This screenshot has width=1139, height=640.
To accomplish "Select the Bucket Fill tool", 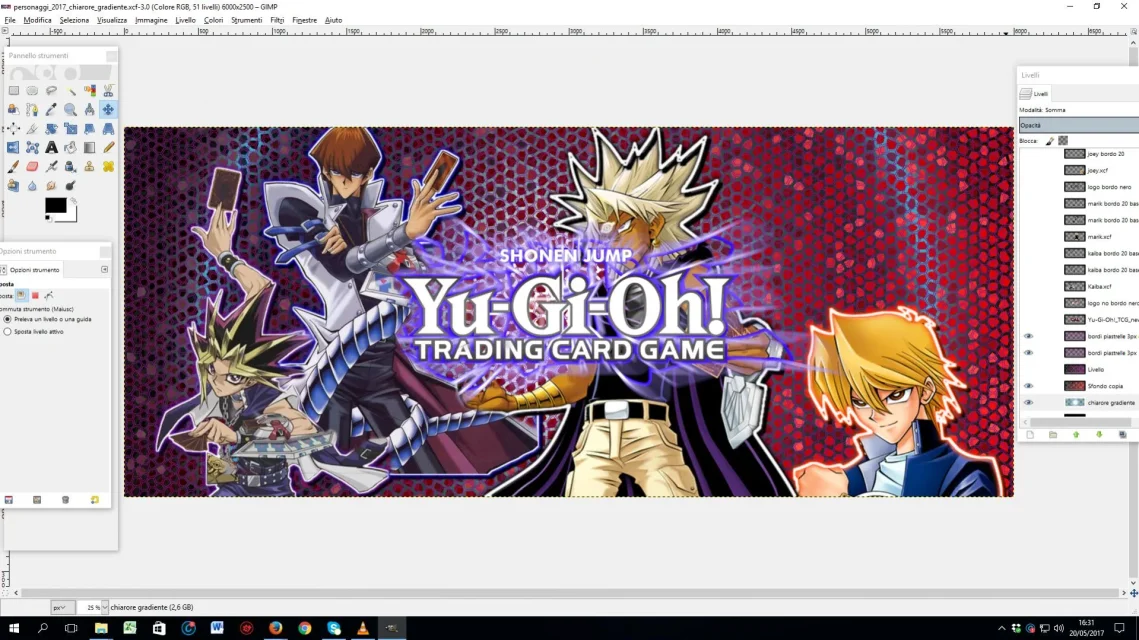I will pyautogui.click(x=70, y=147).
